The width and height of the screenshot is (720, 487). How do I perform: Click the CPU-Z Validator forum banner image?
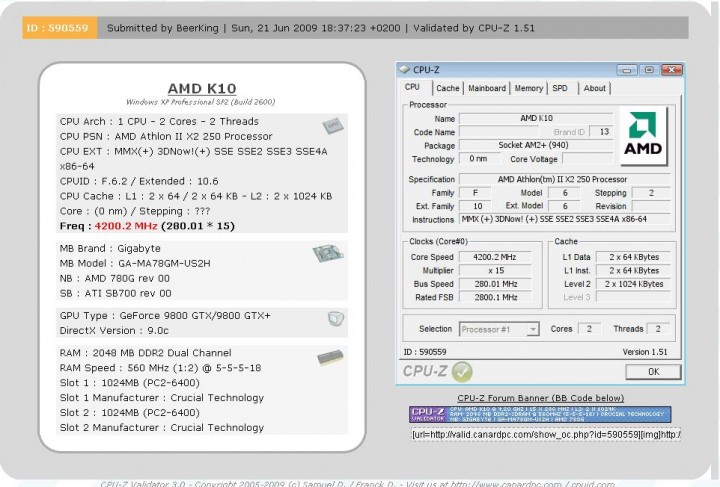click(x=540, y=414)
